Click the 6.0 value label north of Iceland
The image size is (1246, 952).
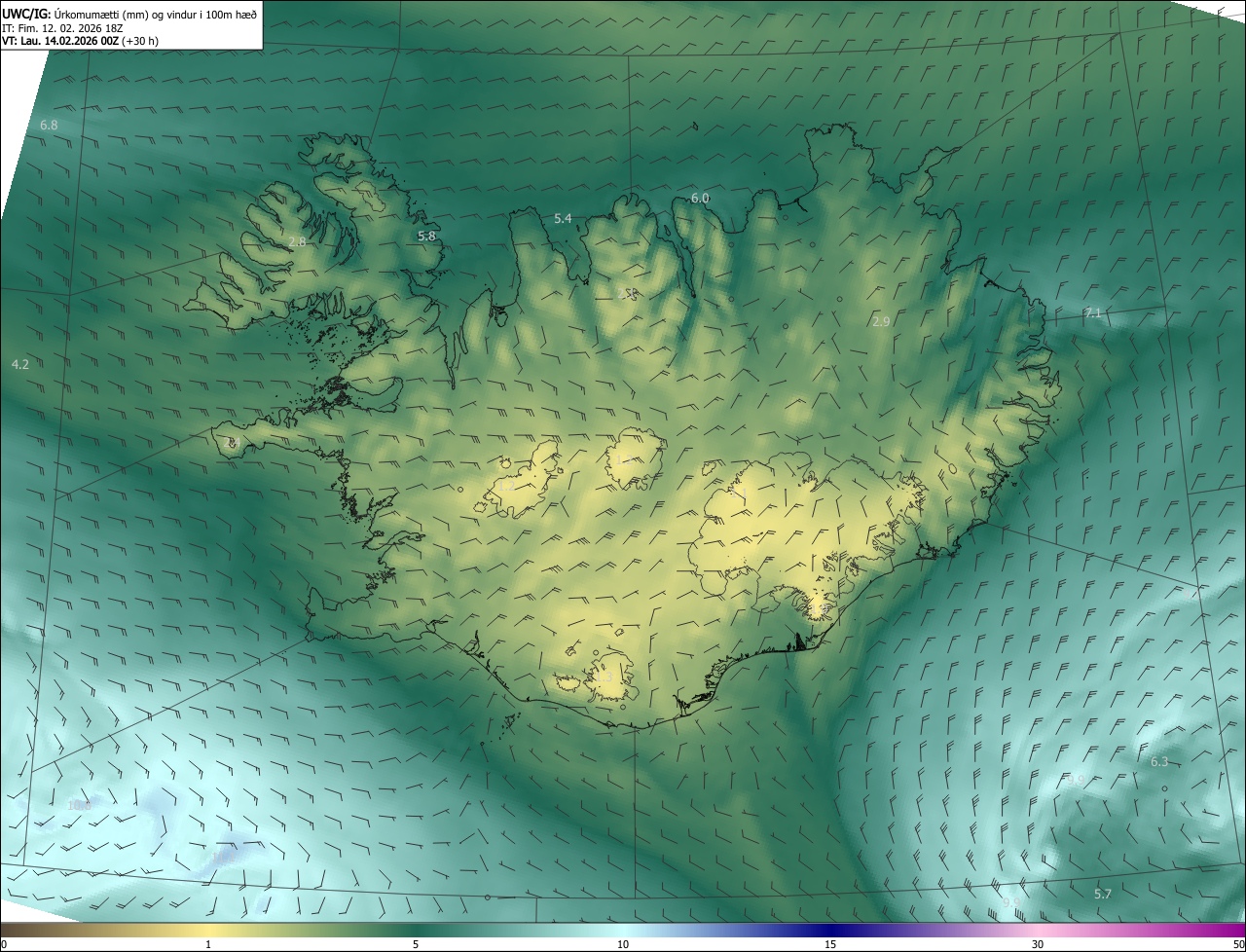click(x=700, y=198)
